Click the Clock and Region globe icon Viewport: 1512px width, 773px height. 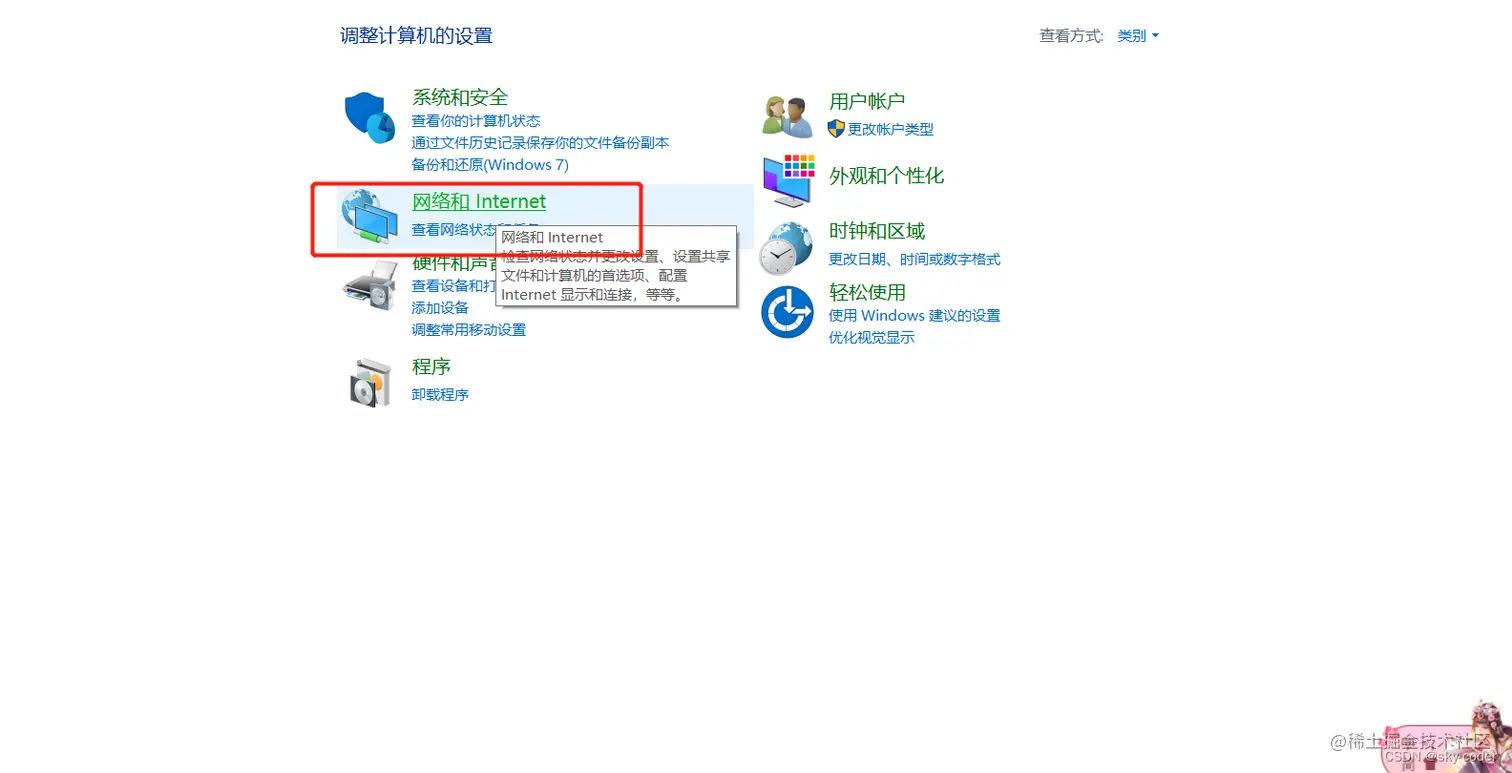(x=787, y=247)
